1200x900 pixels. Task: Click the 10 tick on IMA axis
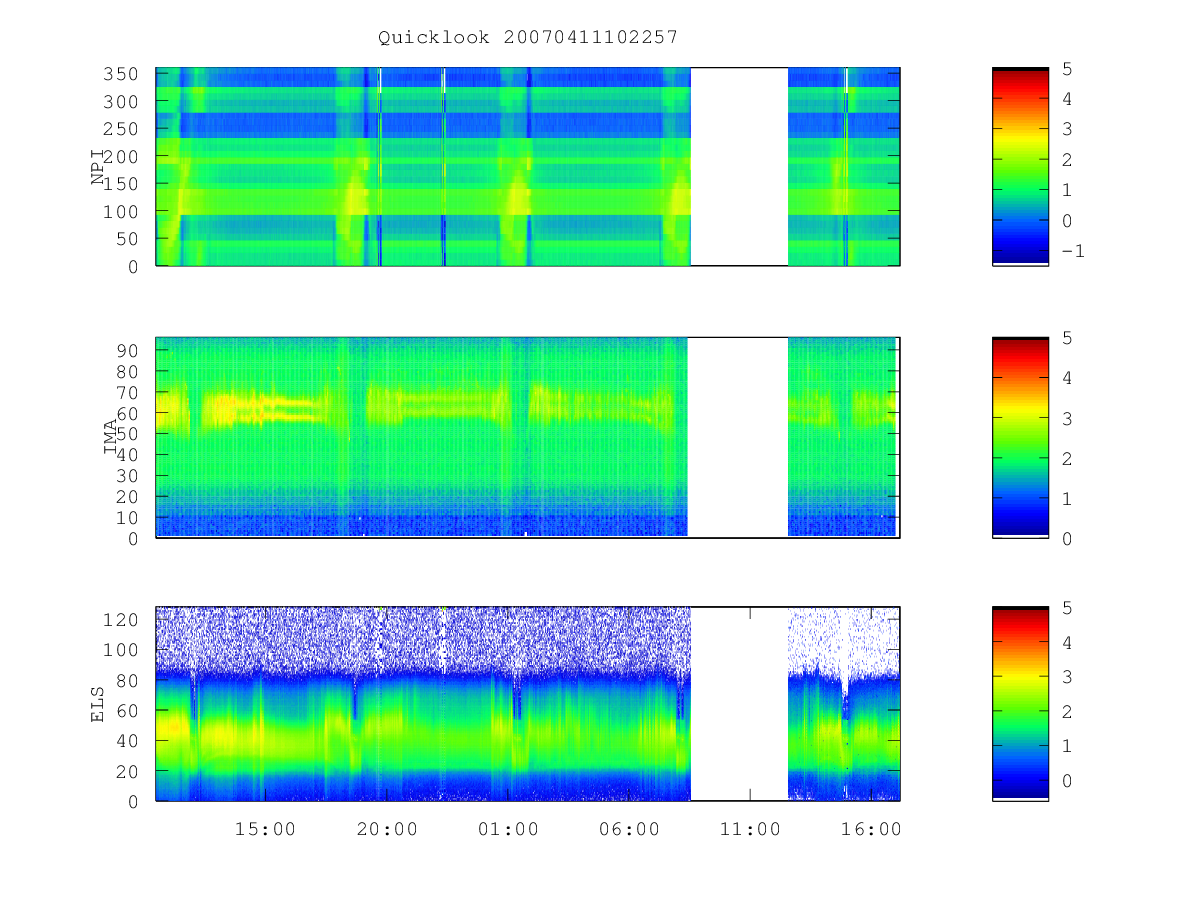[x=128, y=518]
